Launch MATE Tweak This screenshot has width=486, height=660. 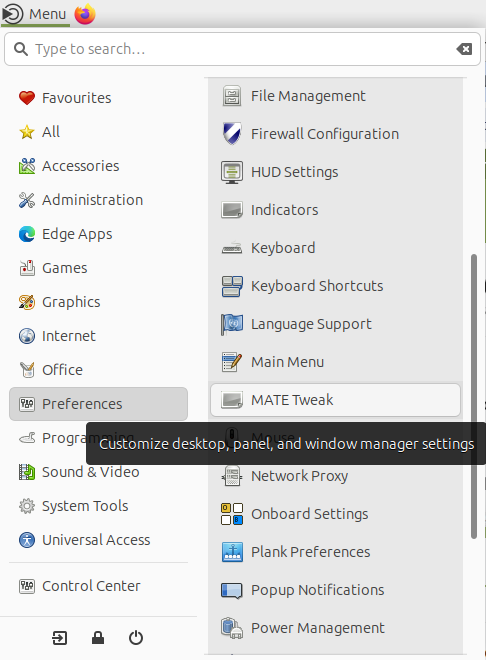(x=335, y=400)
